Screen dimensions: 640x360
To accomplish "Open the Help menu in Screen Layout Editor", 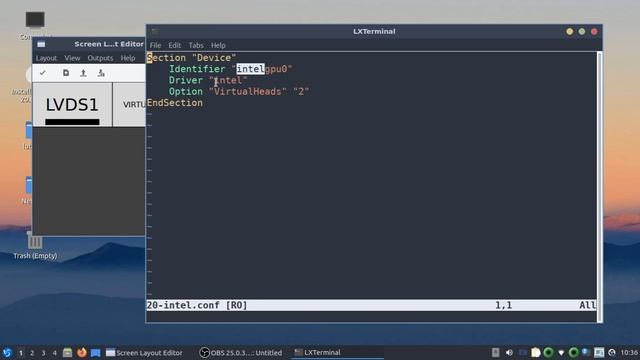I will tap(128, 58).
